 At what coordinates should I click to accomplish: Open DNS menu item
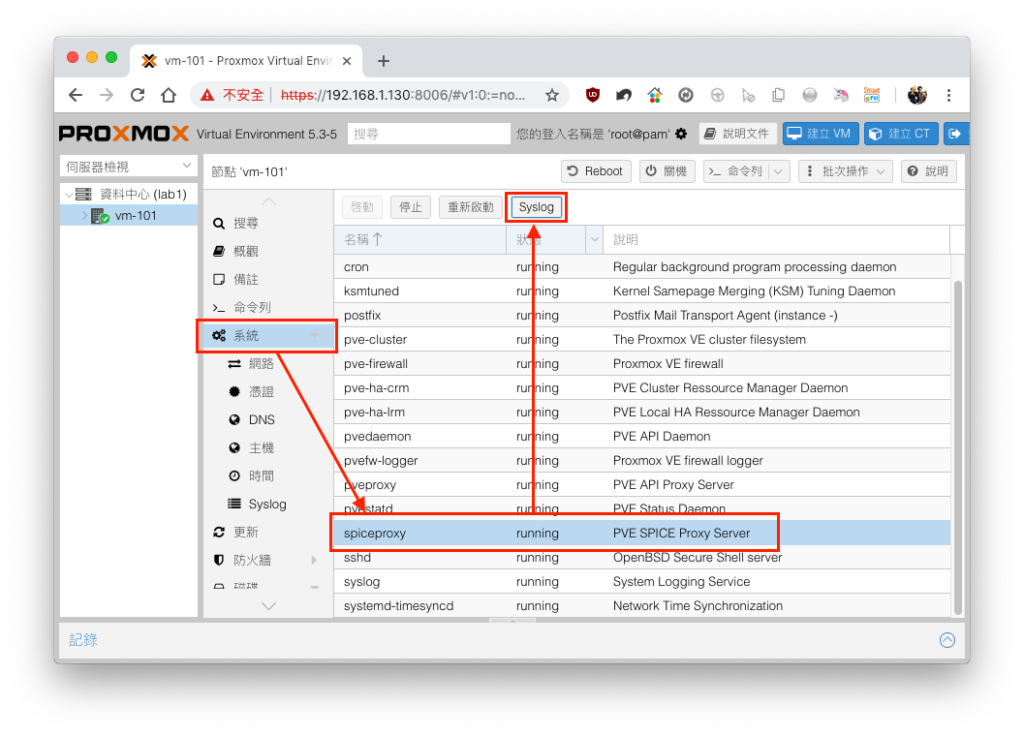click(268, 420)
